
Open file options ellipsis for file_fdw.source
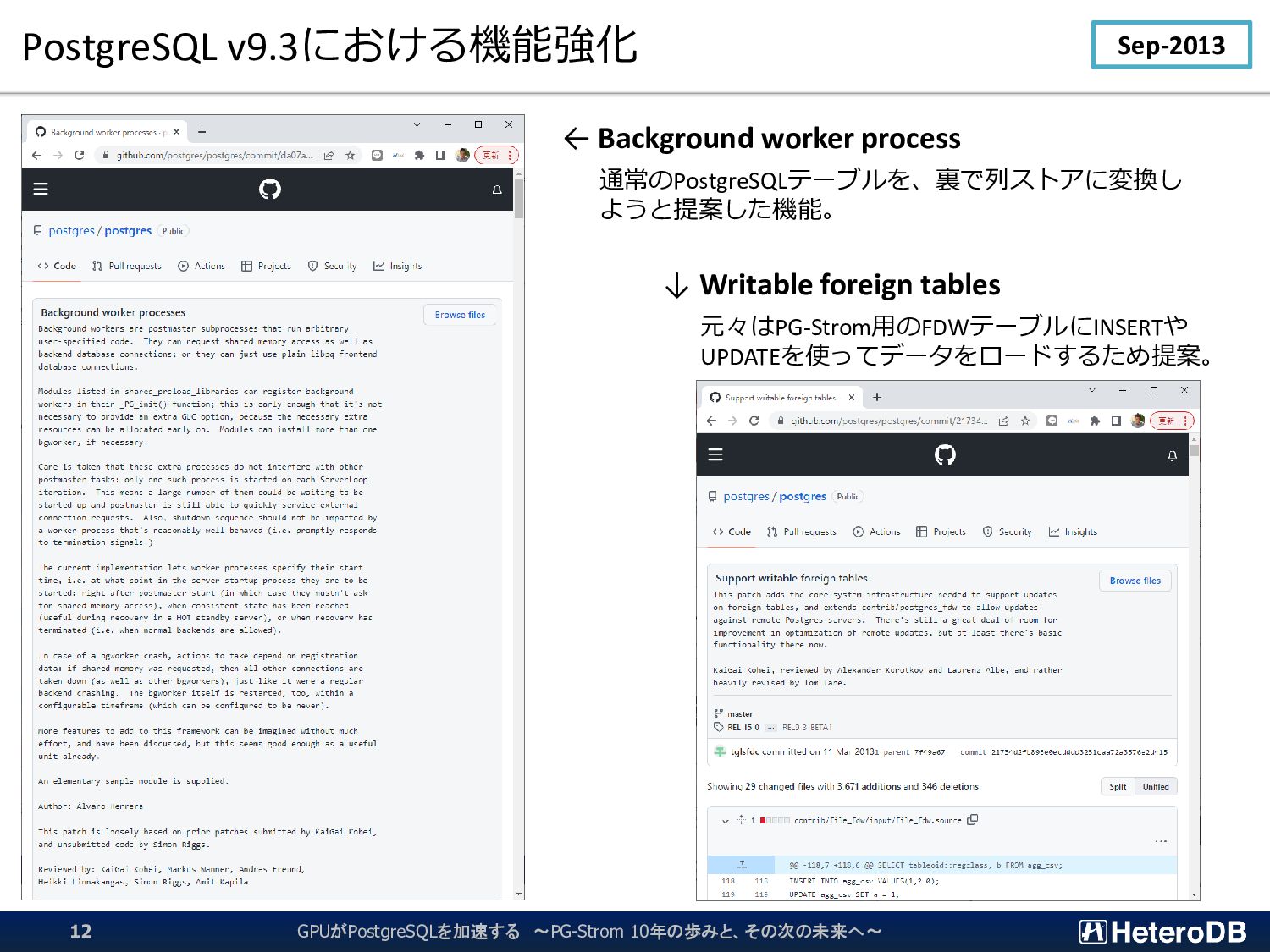1161,841
